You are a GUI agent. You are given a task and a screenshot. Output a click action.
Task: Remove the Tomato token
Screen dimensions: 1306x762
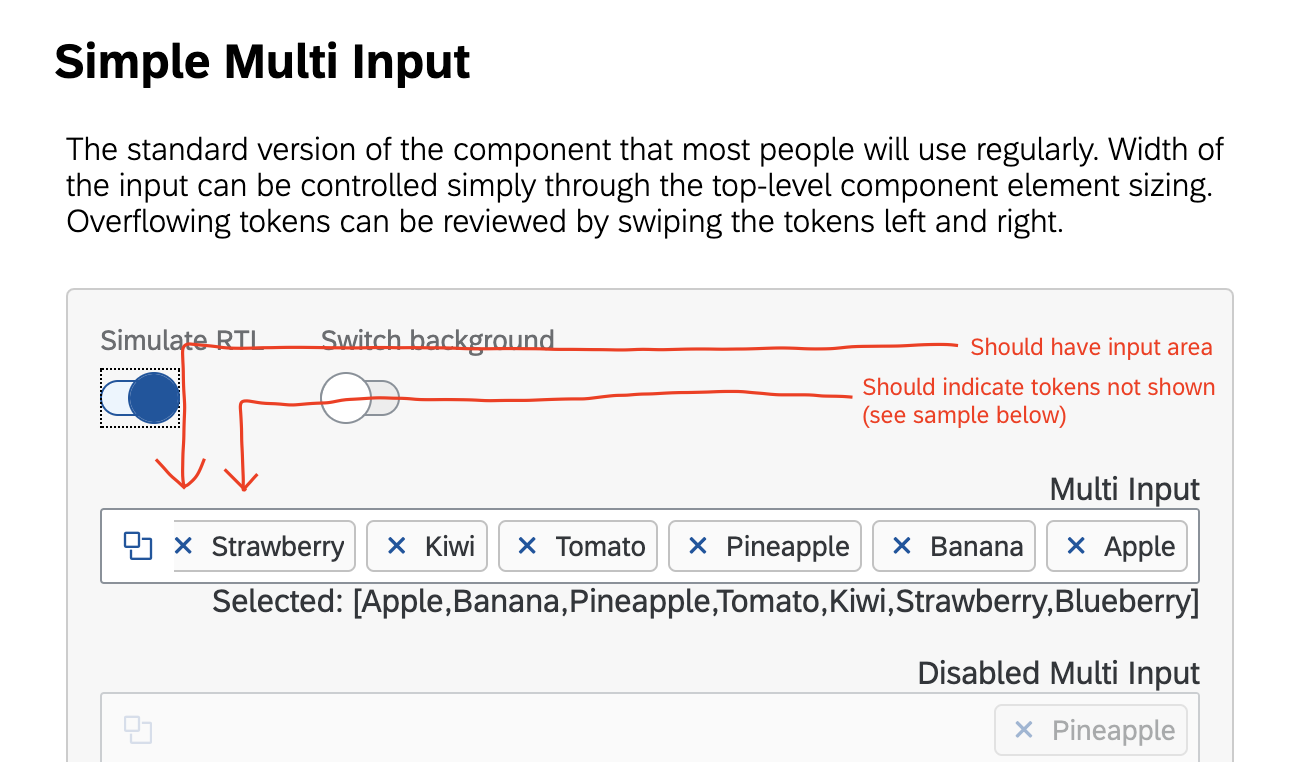(528, 545)
